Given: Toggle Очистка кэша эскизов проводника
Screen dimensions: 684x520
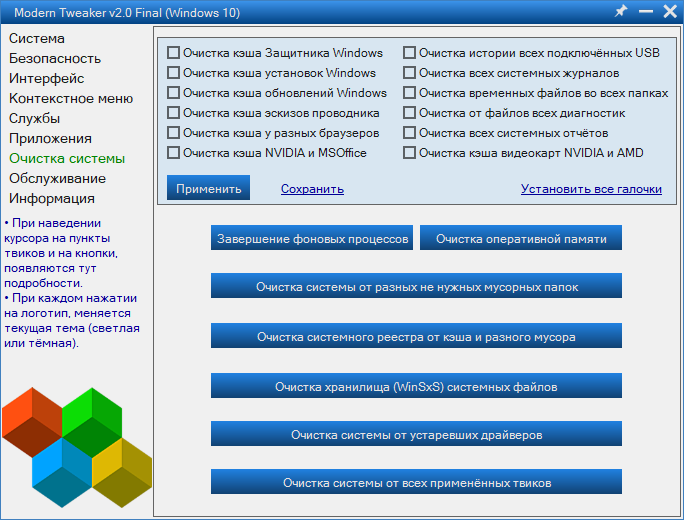Looking at the screenshot, I should 173,113.
